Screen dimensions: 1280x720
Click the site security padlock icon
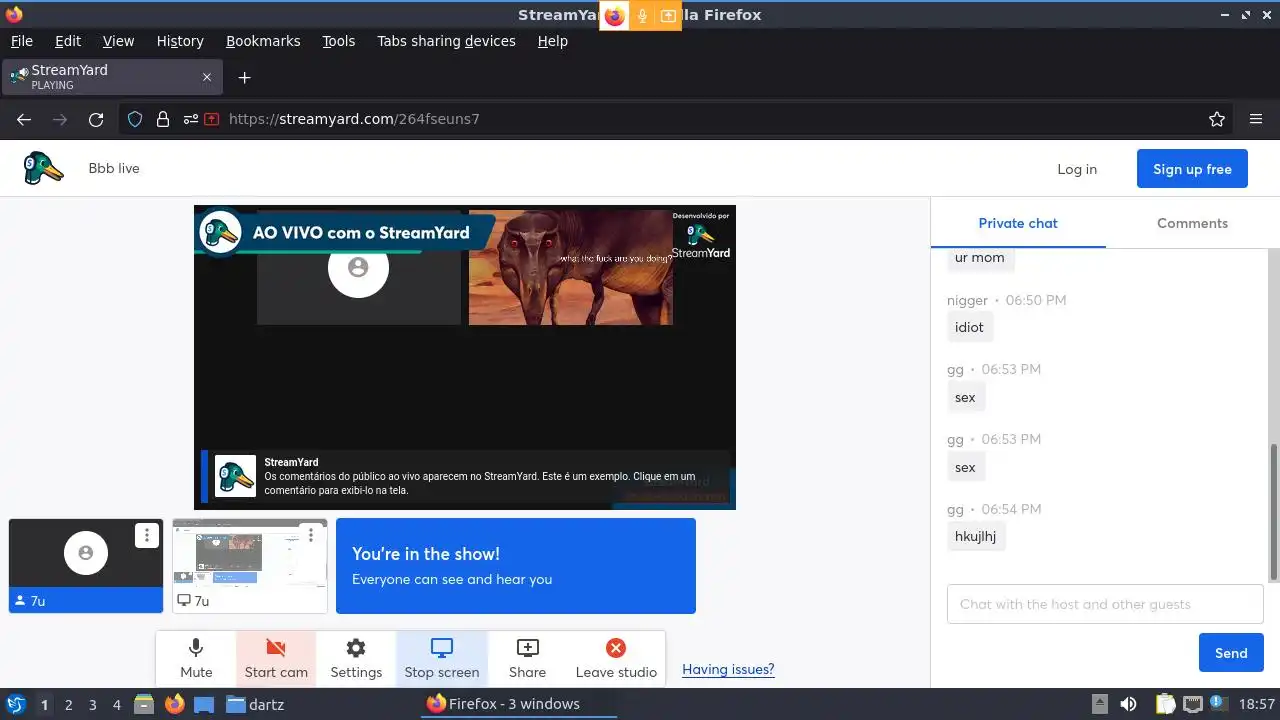click(x=162, y=119)
